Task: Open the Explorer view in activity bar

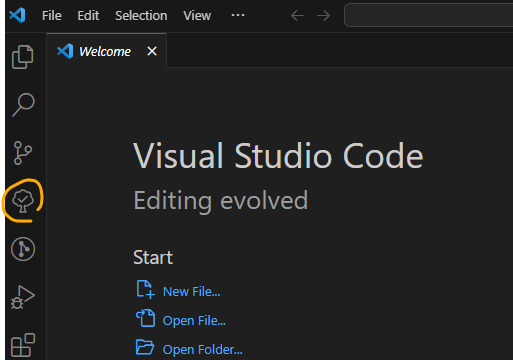Action: [x=23, y=57]
